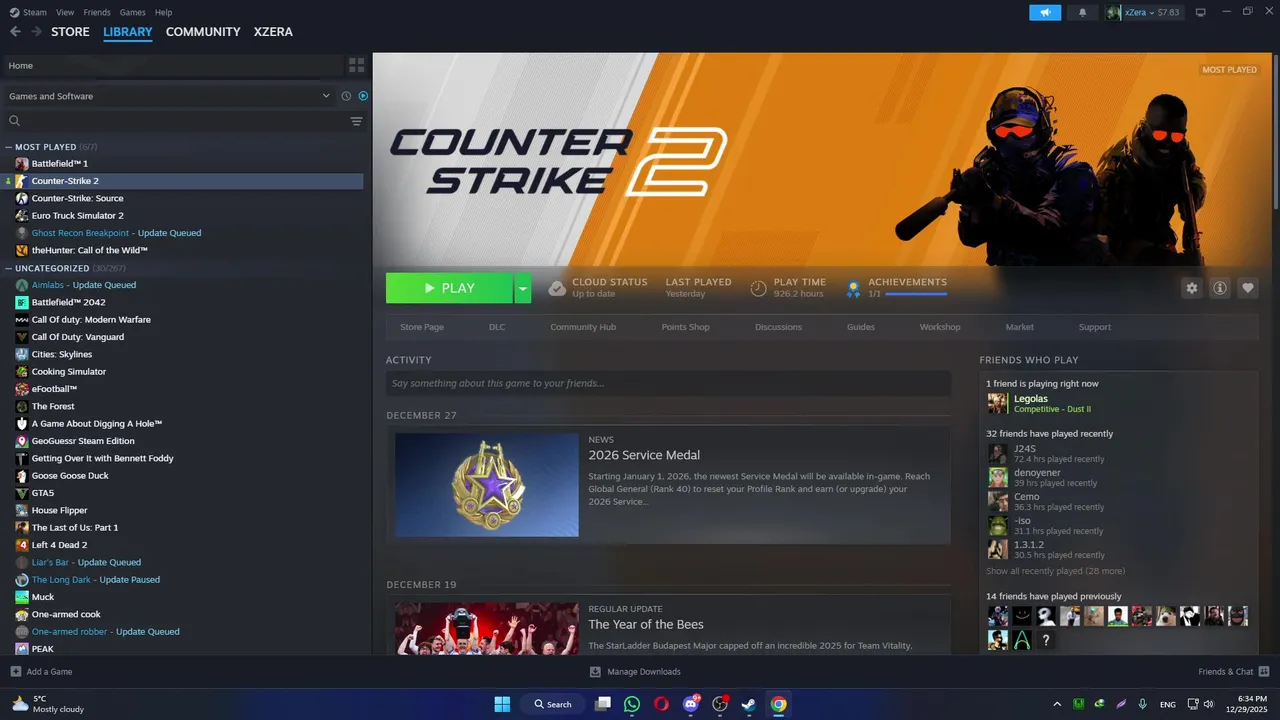1280x720 pixels.
Task: Show Counter-Strike 2 game info icon
Action: point(1219,288)
